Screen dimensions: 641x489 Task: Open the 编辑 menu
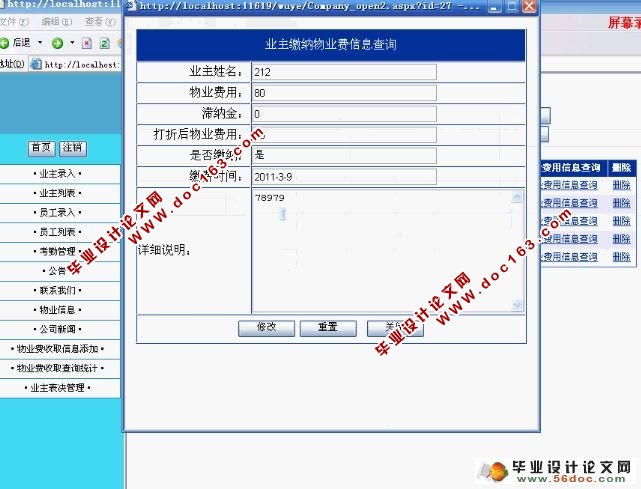coord(57,21)
